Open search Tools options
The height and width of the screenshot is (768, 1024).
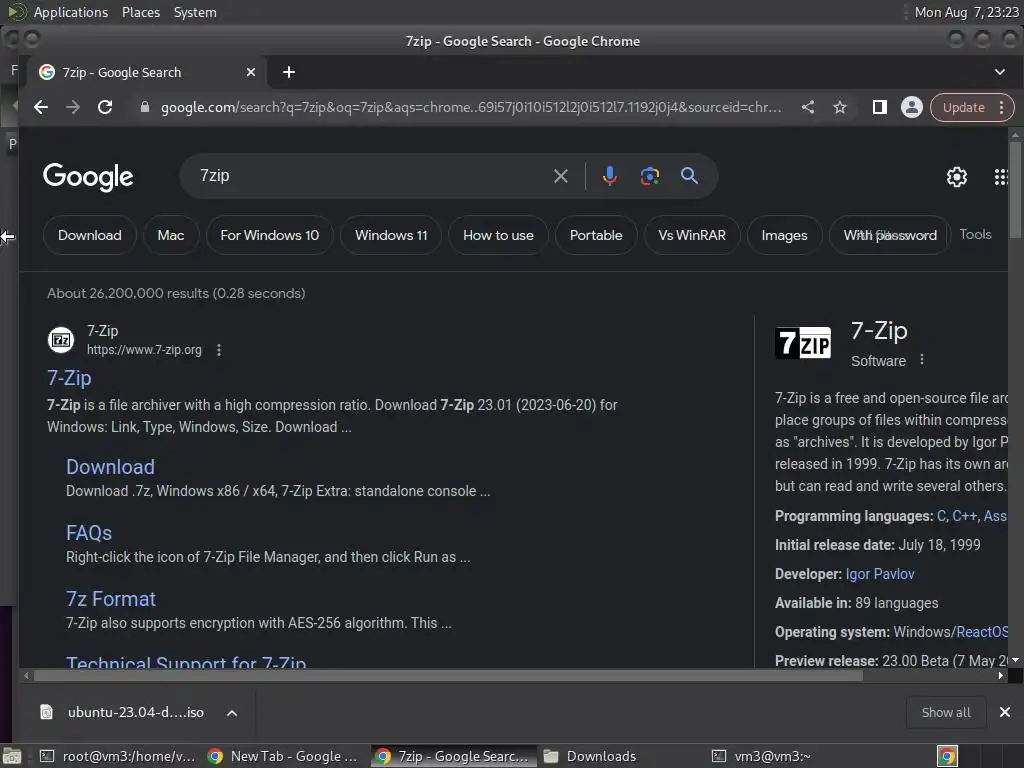pos(975,234)
